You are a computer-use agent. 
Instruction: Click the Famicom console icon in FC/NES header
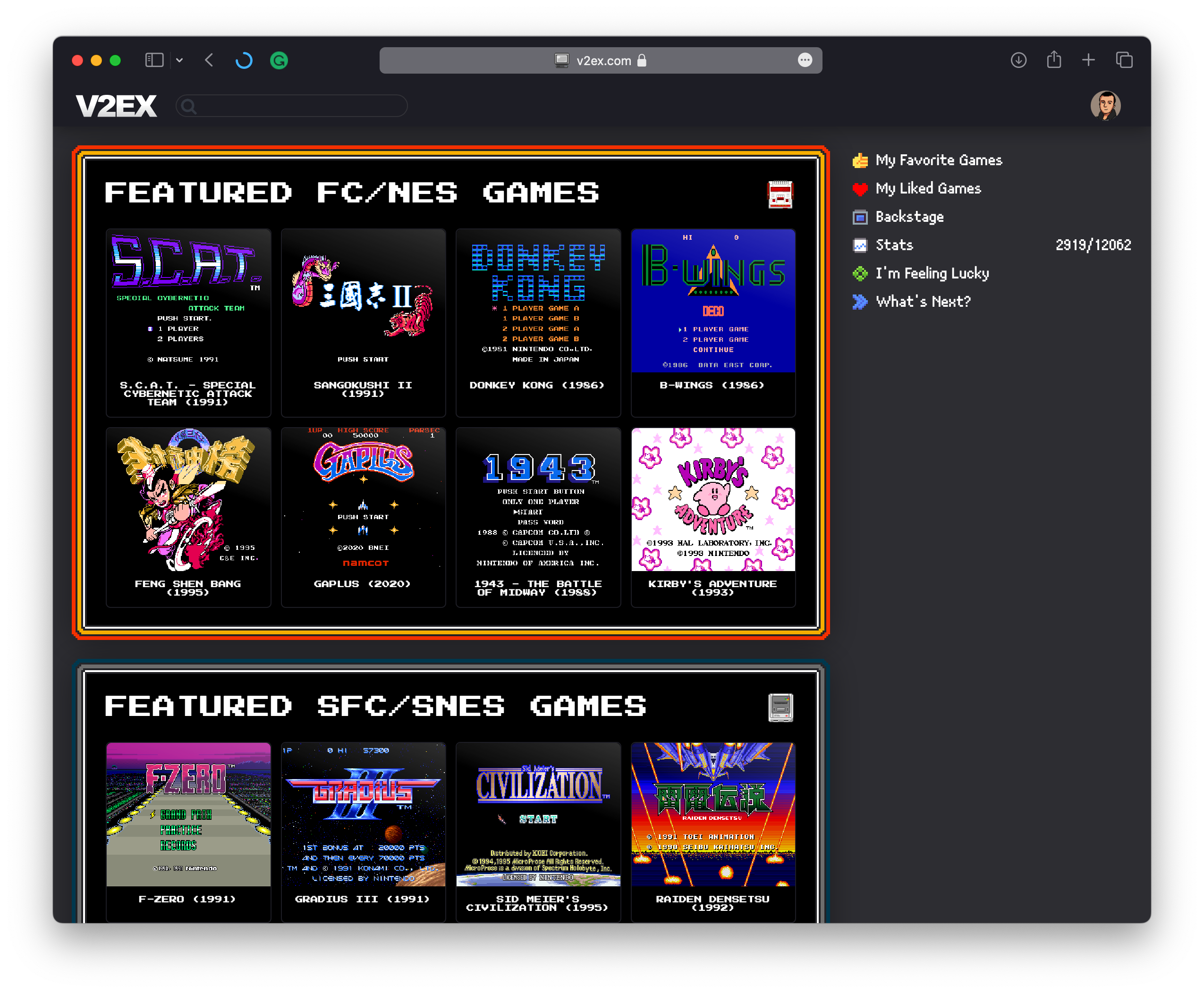(x=781, y=194)
